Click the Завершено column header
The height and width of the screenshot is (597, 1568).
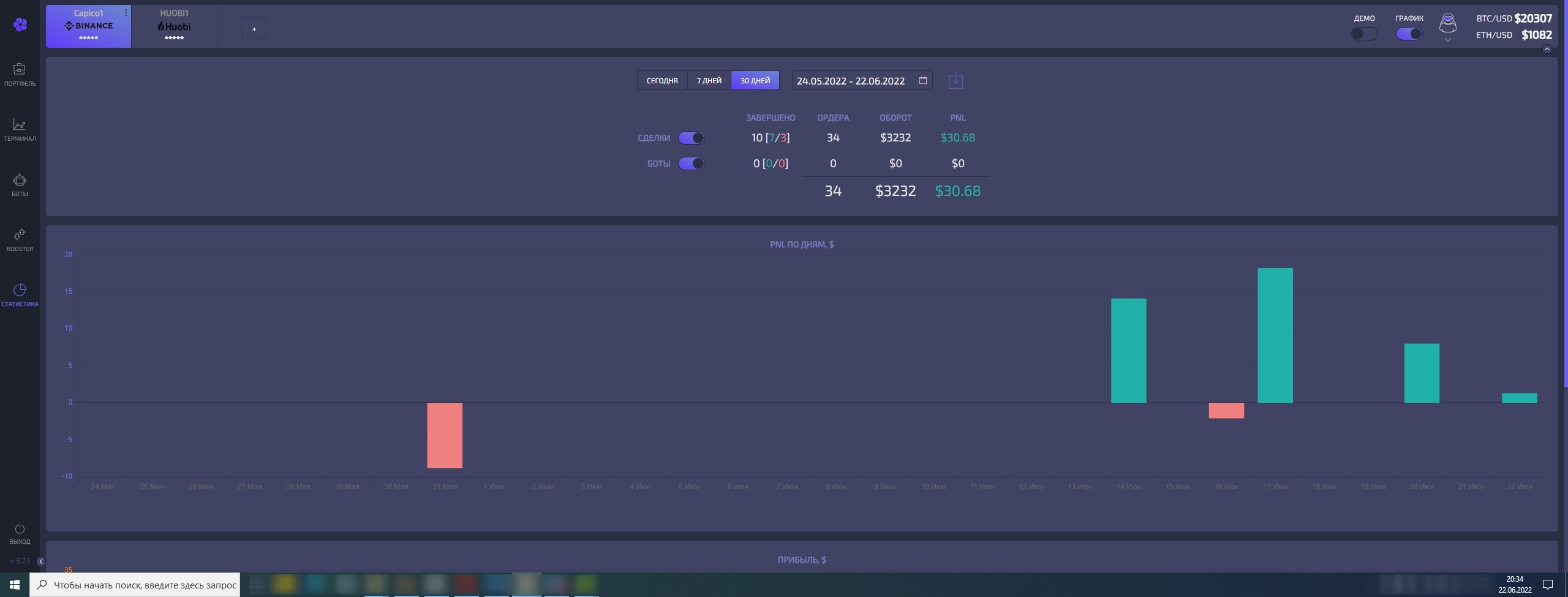tap(771, 118)
